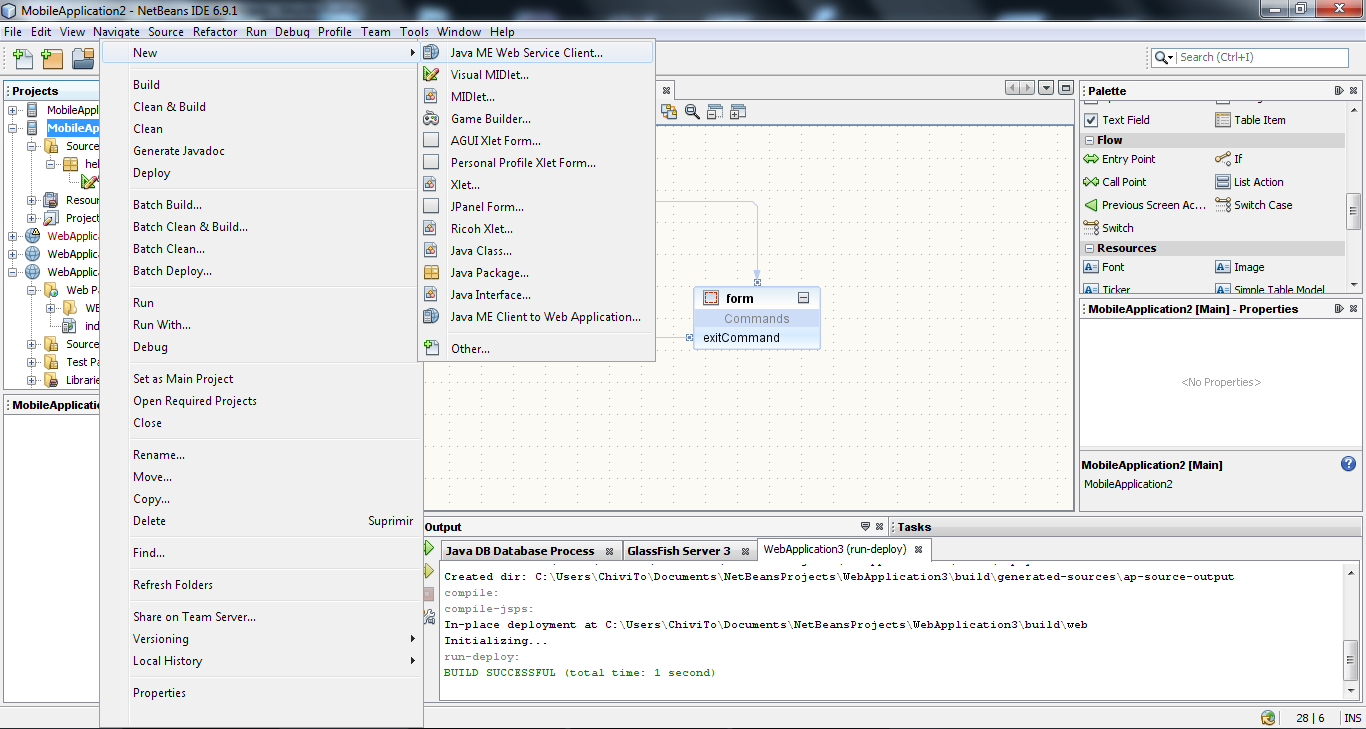
Task: Click the Open Project toolbar icon
Action: (x=83, y=59)
